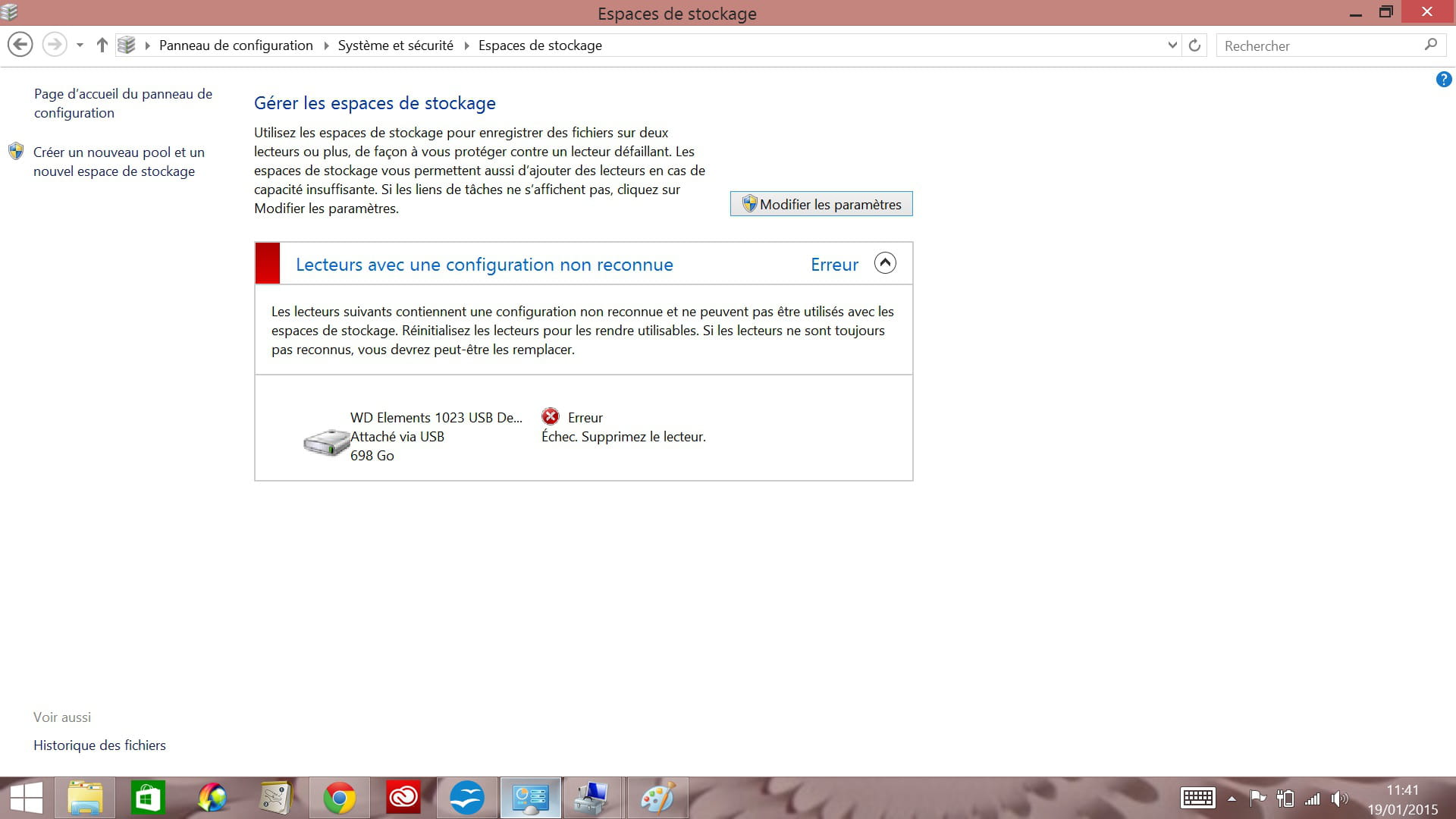Minimize the Espaces de stockage window
The width and height of the screenshot is (1456, 819).
(x=1356, y=13)
